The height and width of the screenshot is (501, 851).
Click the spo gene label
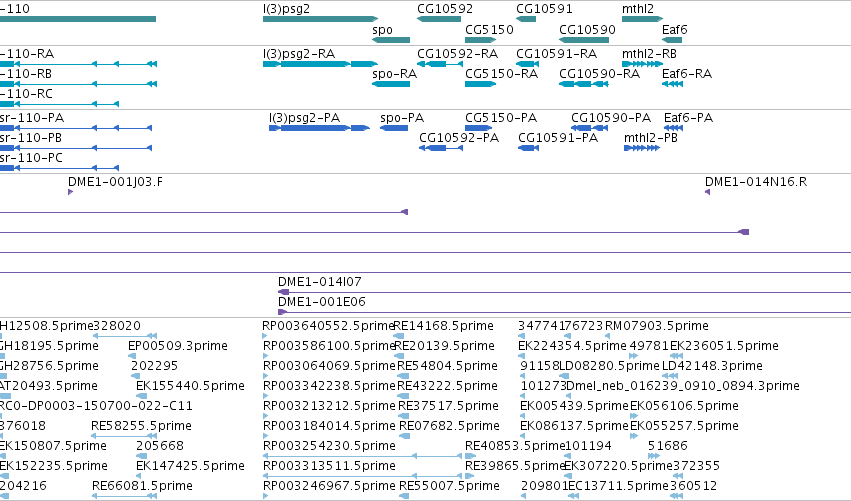coord(382,30)
